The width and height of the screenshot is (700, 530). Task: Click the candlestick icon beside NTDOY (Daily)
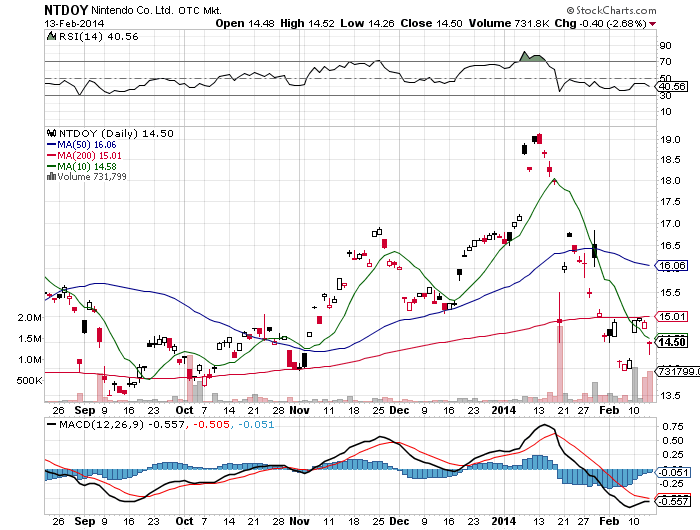[x=51, y=133]
